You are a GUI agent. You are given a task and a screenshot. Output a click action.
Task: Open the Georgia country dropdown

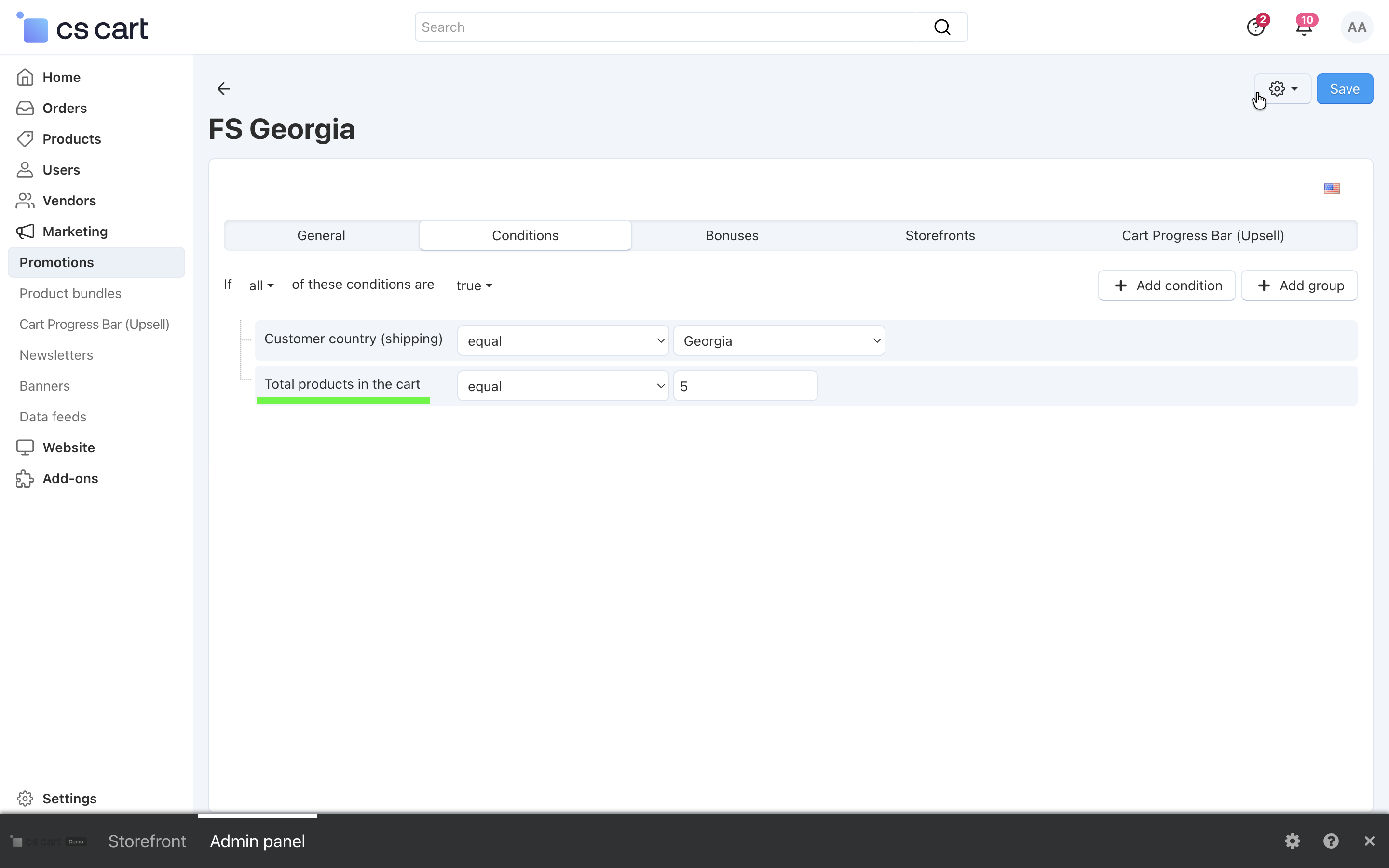[779, 340]
